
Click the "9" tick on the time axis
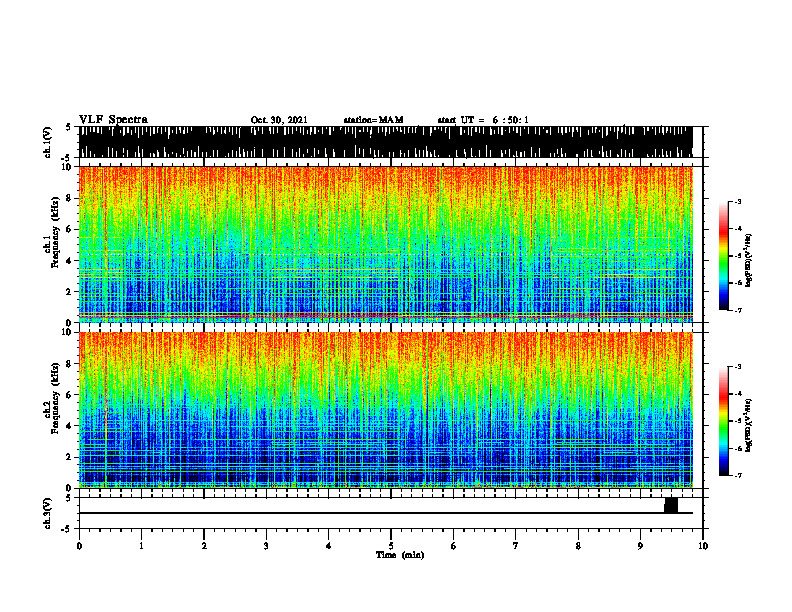click(640, 546)
